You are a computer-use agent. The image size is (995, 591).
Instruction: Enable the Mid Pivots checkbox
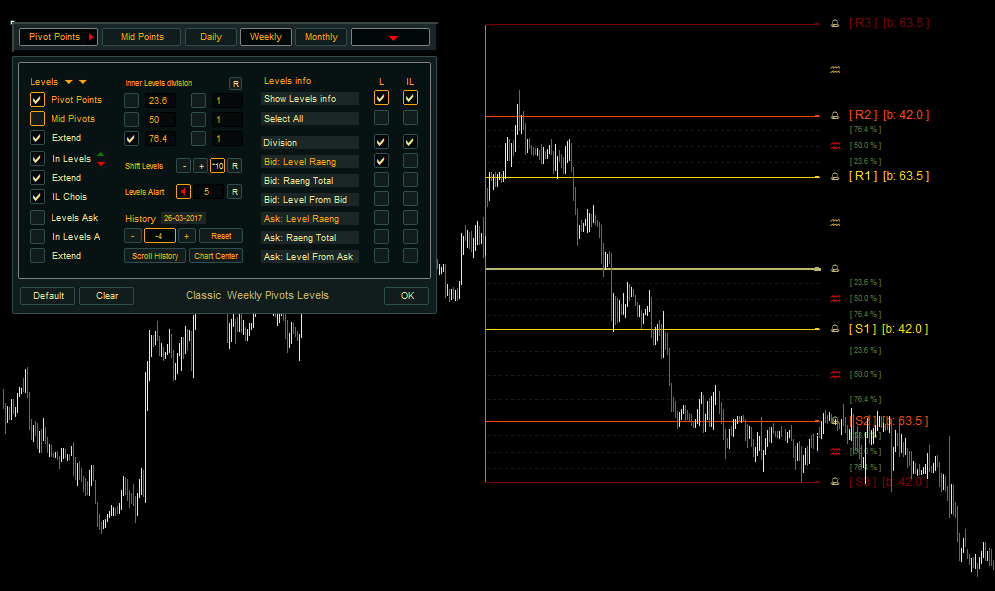(37, 119)
